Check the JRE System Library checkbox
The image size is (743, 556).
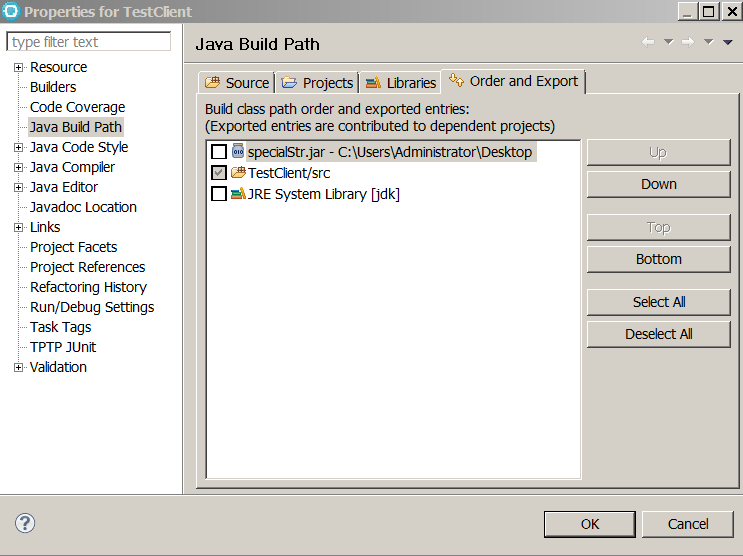click(218, 194)
